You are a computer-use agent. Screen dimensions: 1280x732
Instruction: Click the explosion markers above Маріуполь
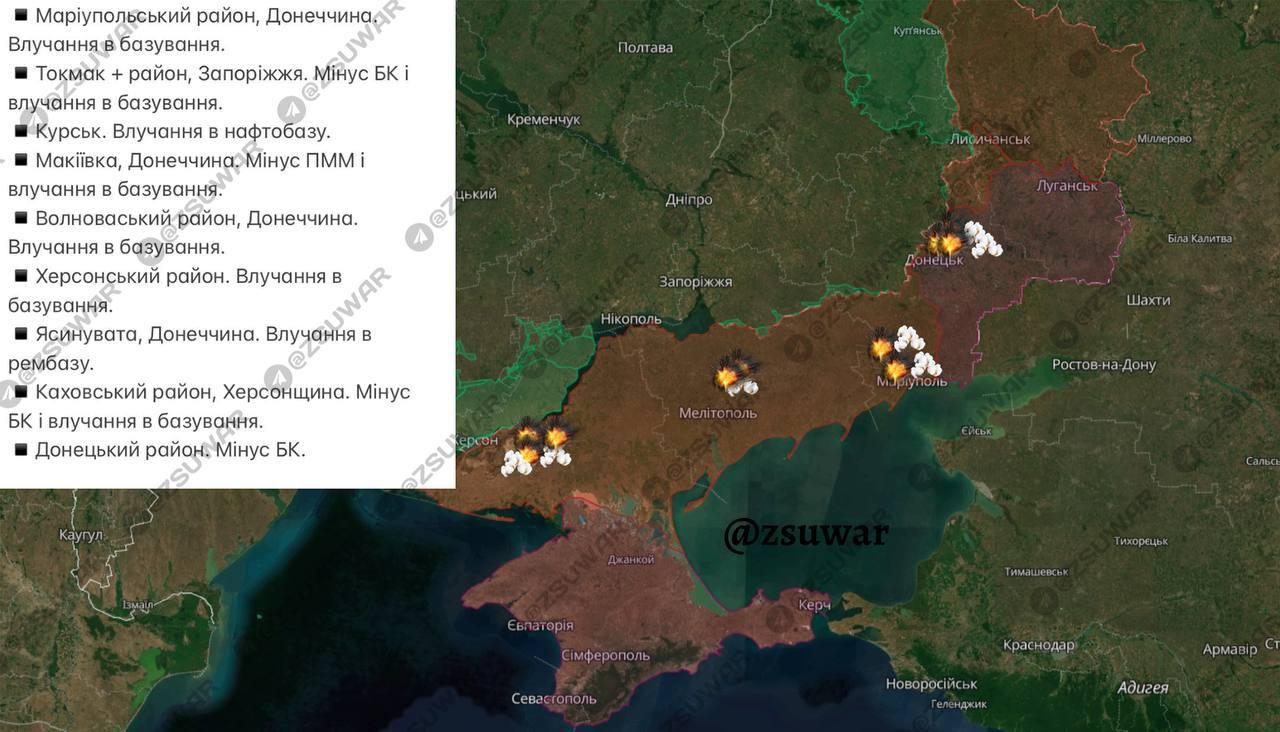point(906,355)
